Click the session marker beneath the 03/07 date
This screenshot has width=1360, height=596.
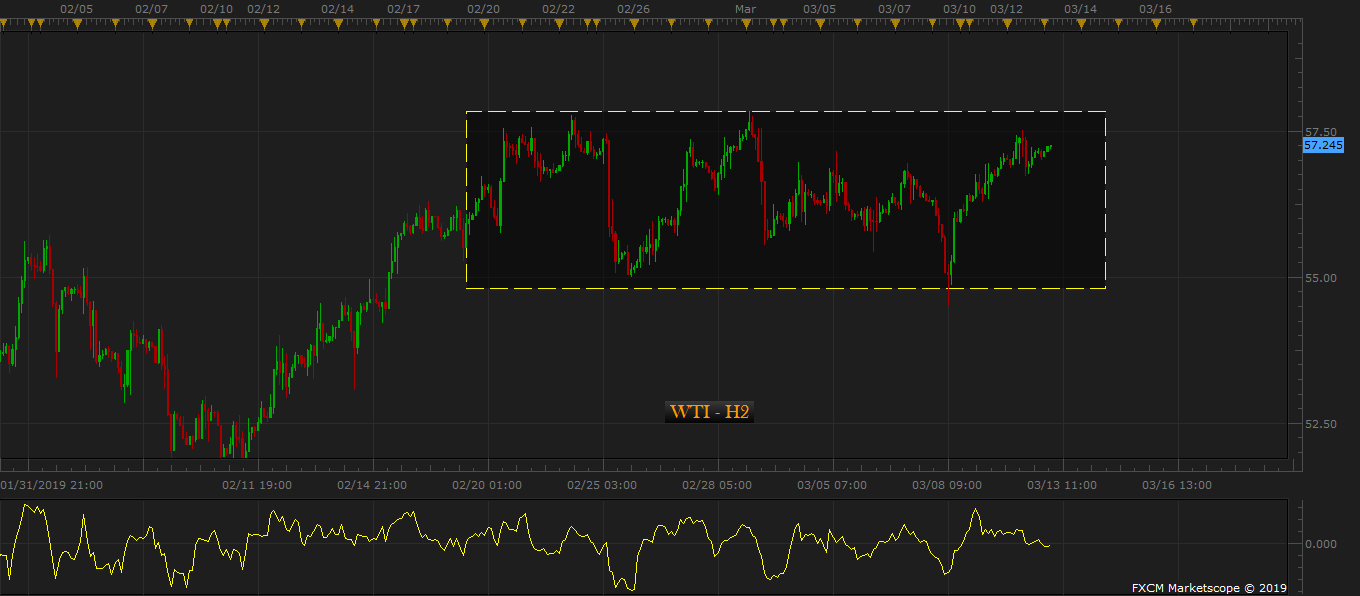tap(894, 25)
